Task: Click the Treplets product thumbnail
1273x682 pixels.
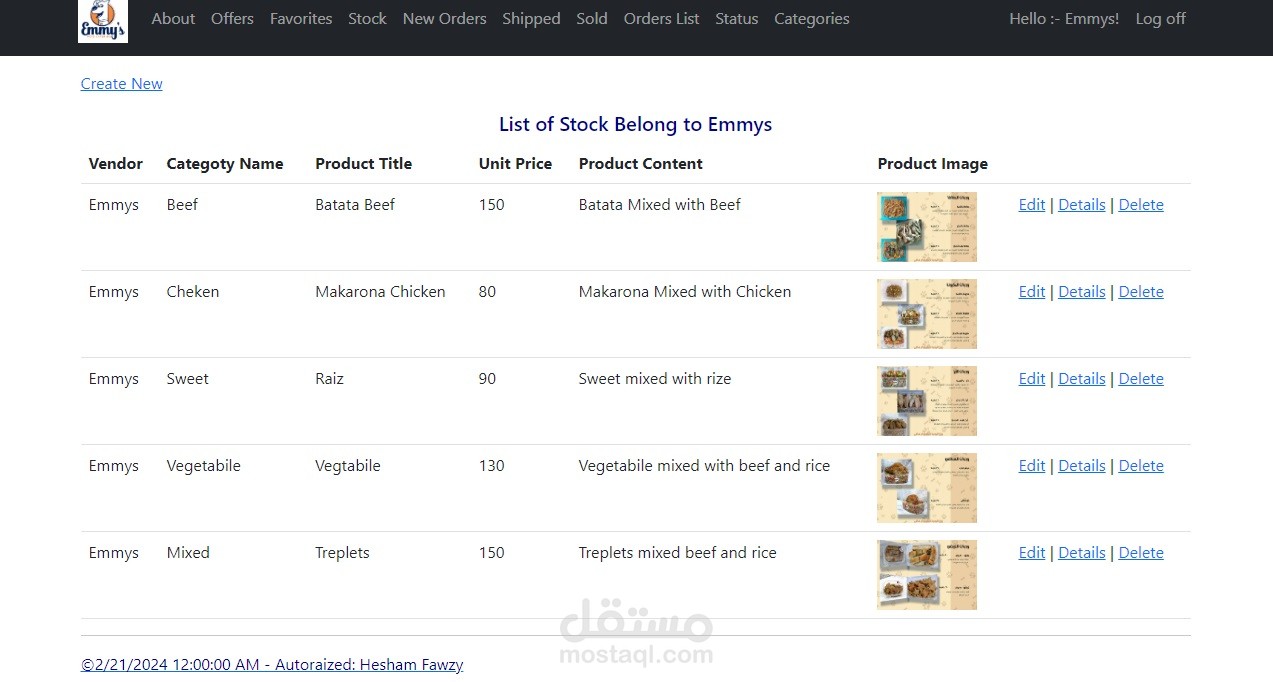Action: tap(926, 575)
